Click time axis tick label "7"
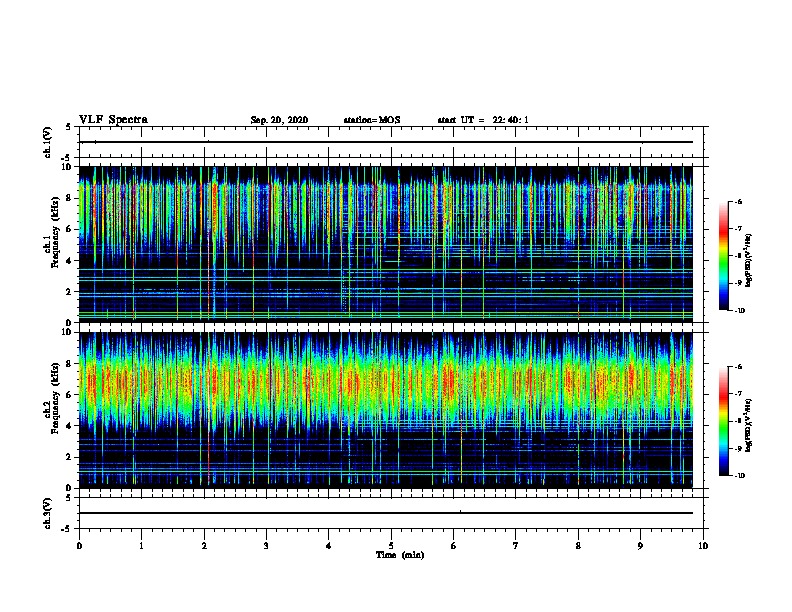The width and height of the screenshot is (792, 612). pos(516,546)
